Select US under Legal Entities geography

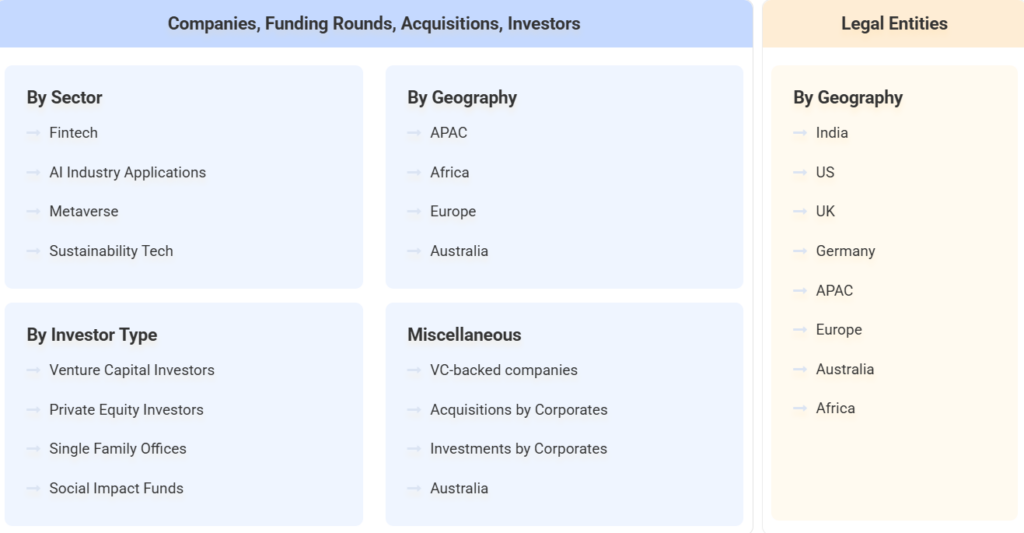pos(825,172)
